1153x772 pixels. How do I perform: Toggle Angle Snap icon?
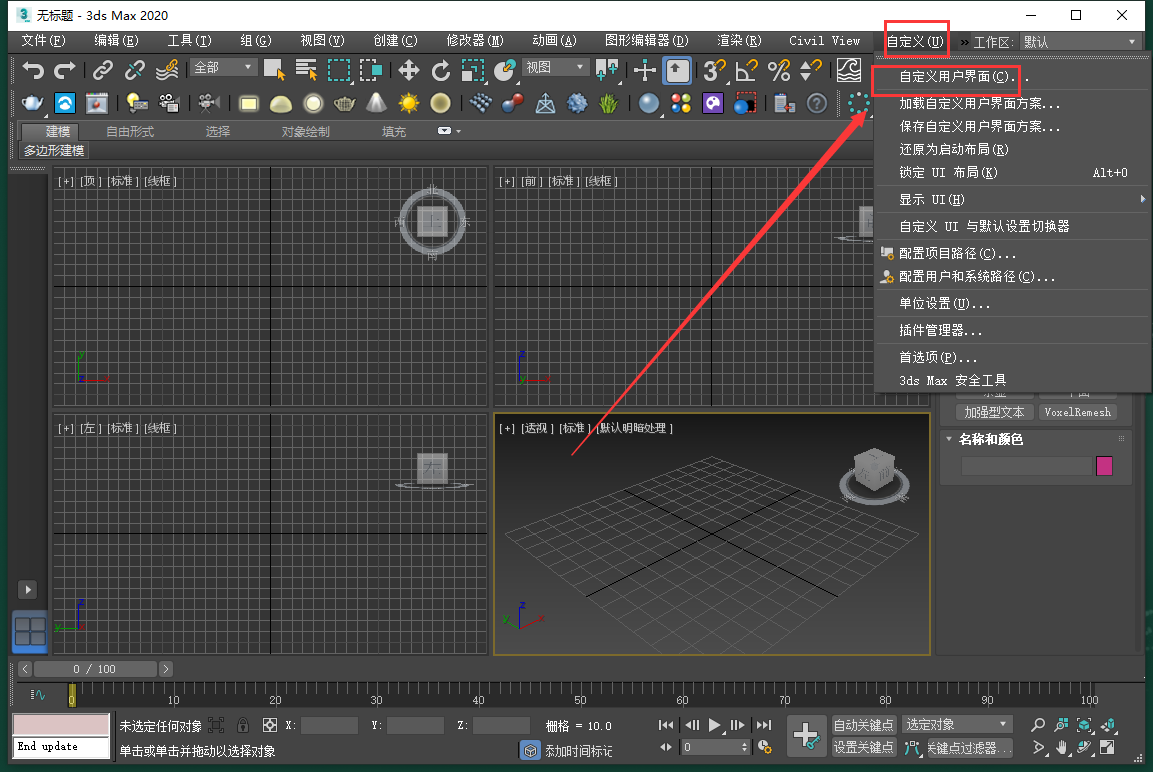pyautogui.click(x=746, y=71)
